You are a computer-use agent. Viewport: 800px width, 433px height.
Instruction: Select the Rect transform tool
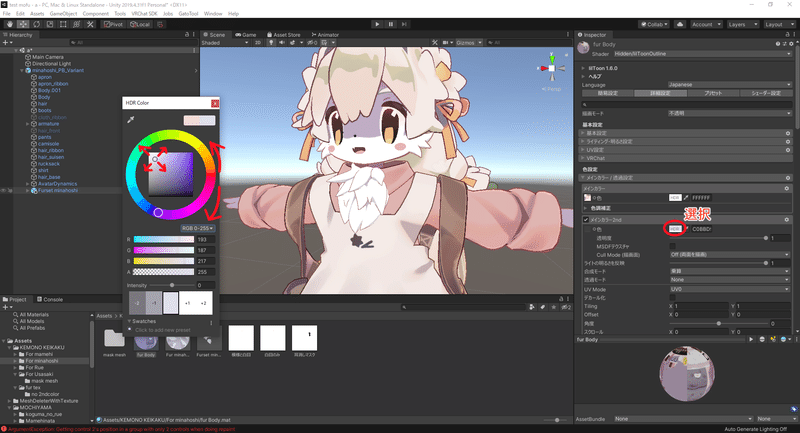(x=63, y=24)
